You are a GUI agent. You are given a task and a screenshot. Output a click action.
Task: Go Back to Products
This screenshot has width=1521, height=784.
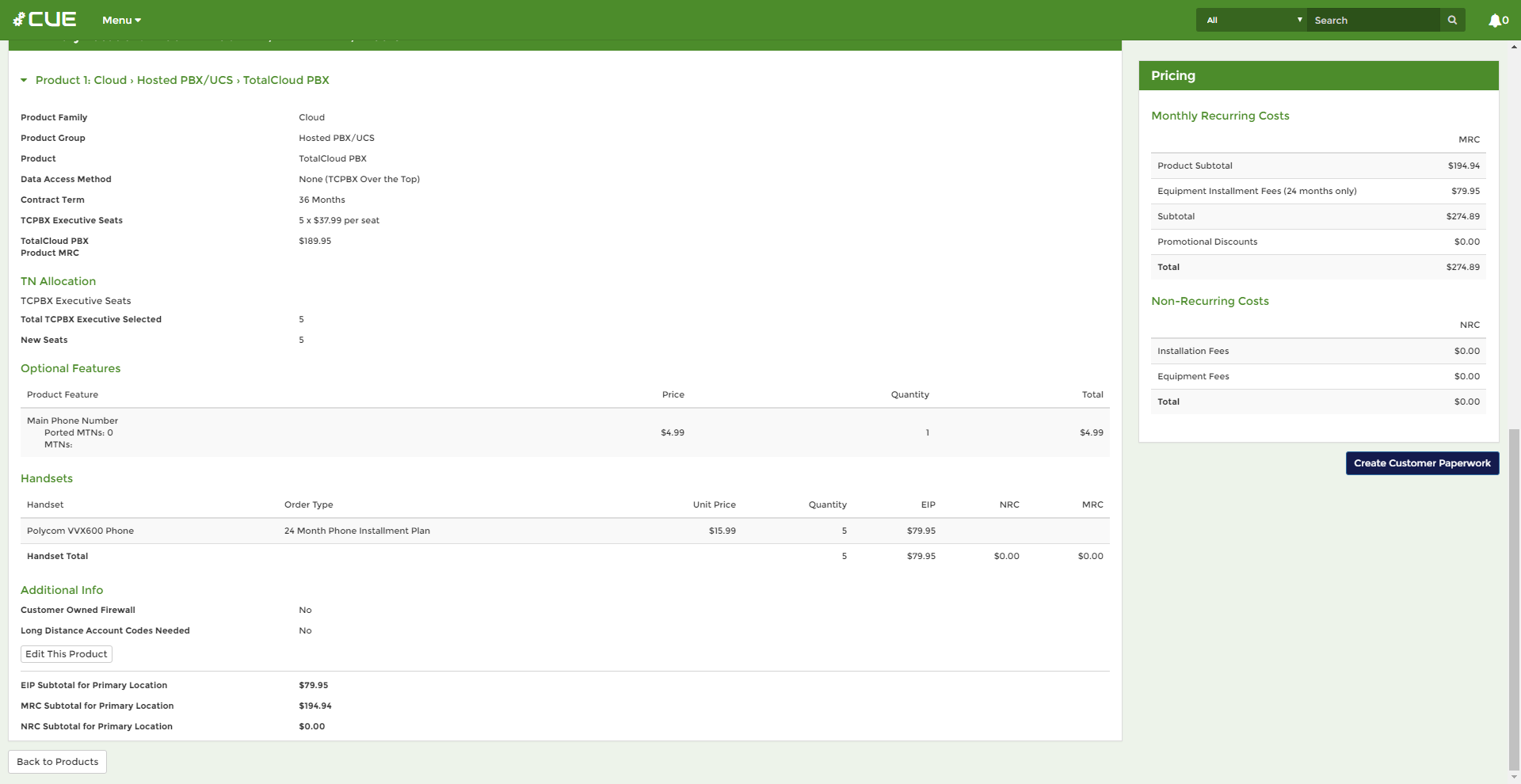(57, 762)
